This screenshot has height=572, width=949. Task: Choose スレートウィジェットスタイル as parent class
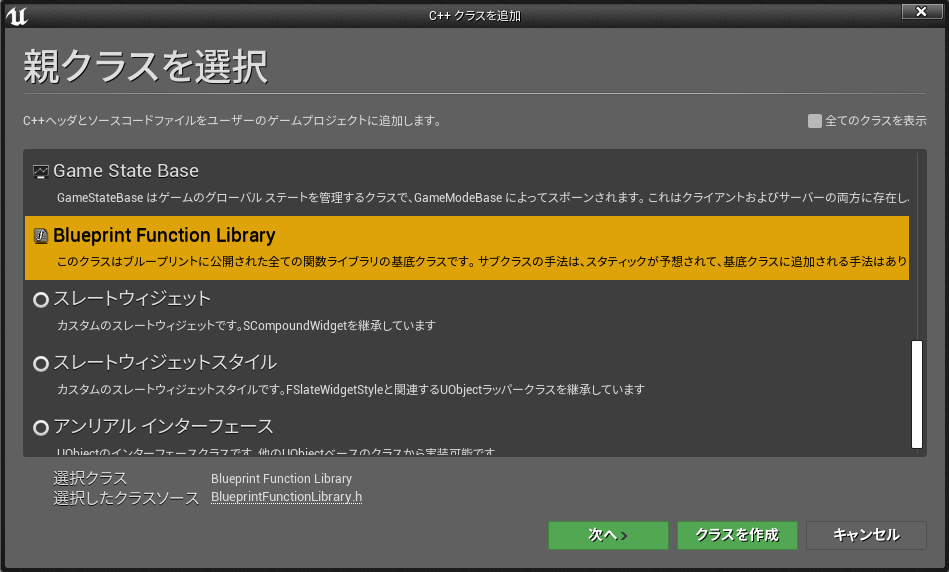coord(467,376)
